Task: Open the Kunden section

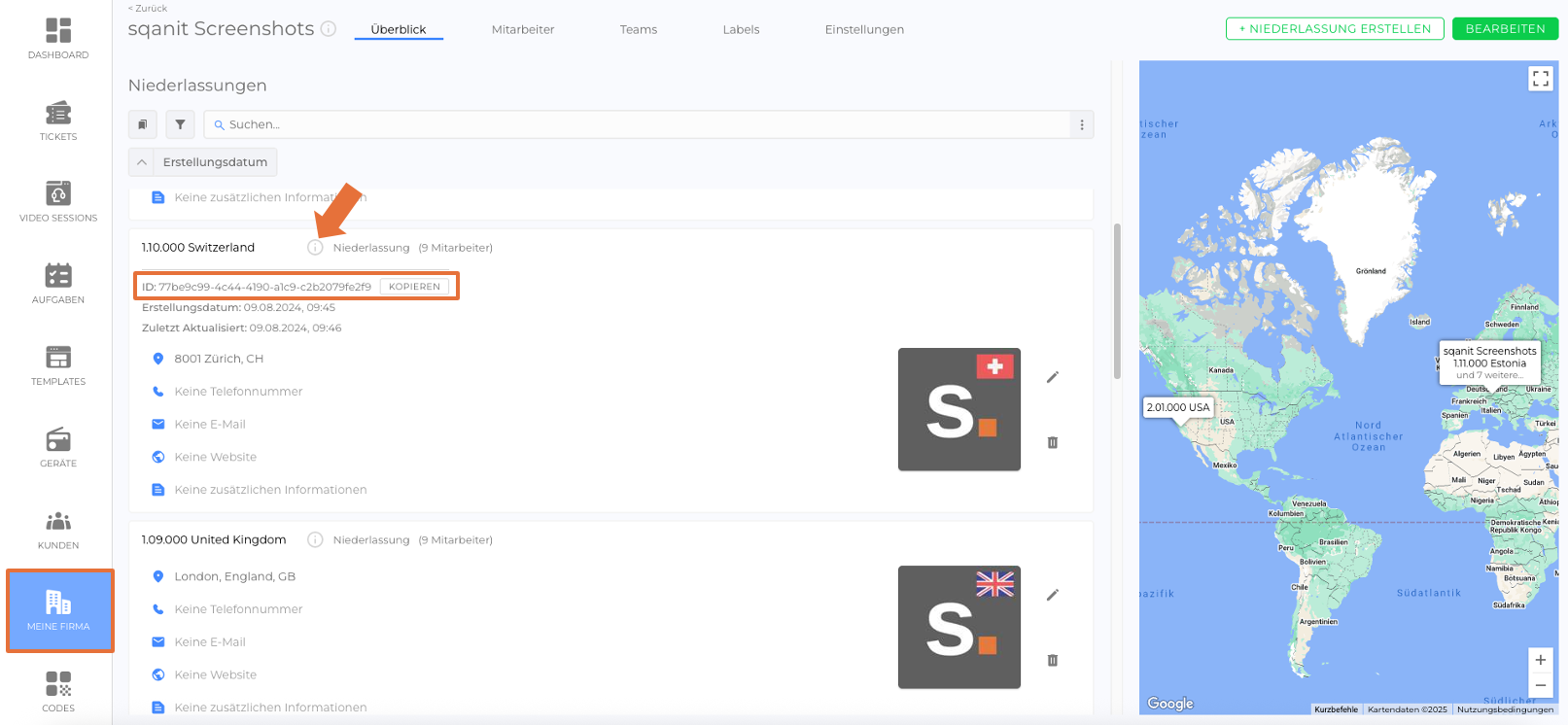Action: click(58, 529)
